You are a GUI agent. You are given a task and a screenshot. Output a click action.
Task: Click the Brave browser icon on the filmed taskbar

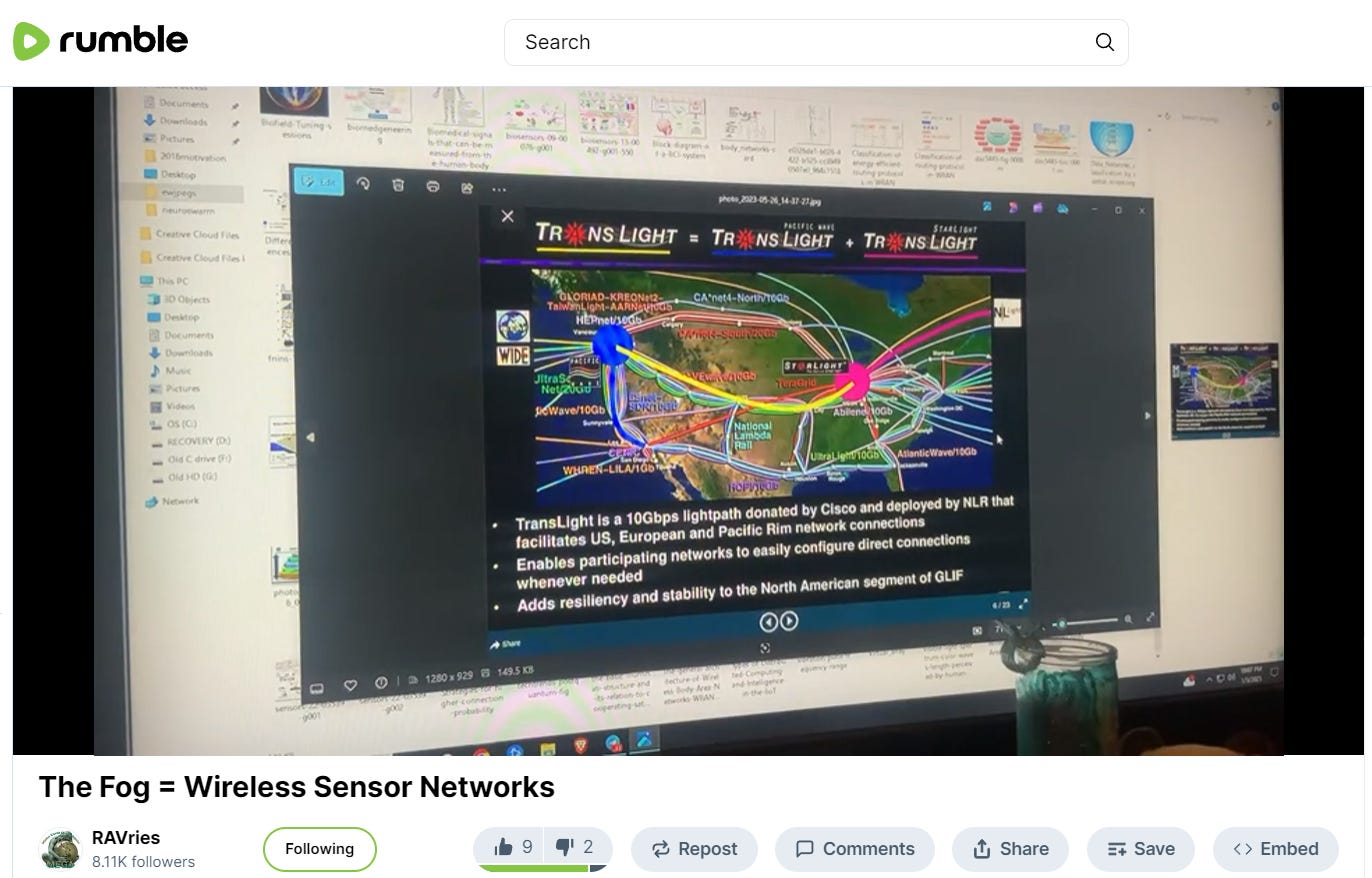pos(580,747)
